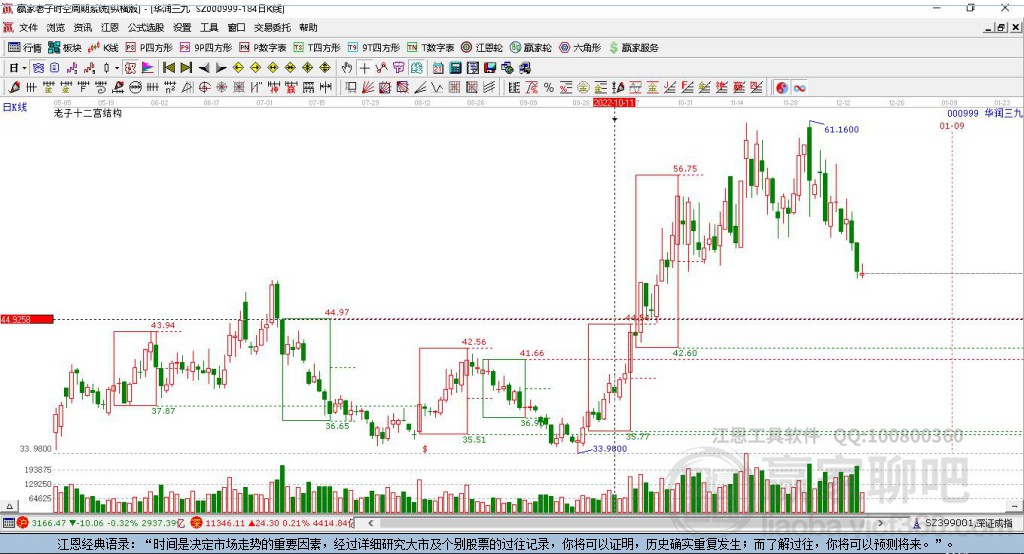Open the 资讯 menu
This screenshot has height=554, width=1024.
pyautogui.click(x=82, y=27)
